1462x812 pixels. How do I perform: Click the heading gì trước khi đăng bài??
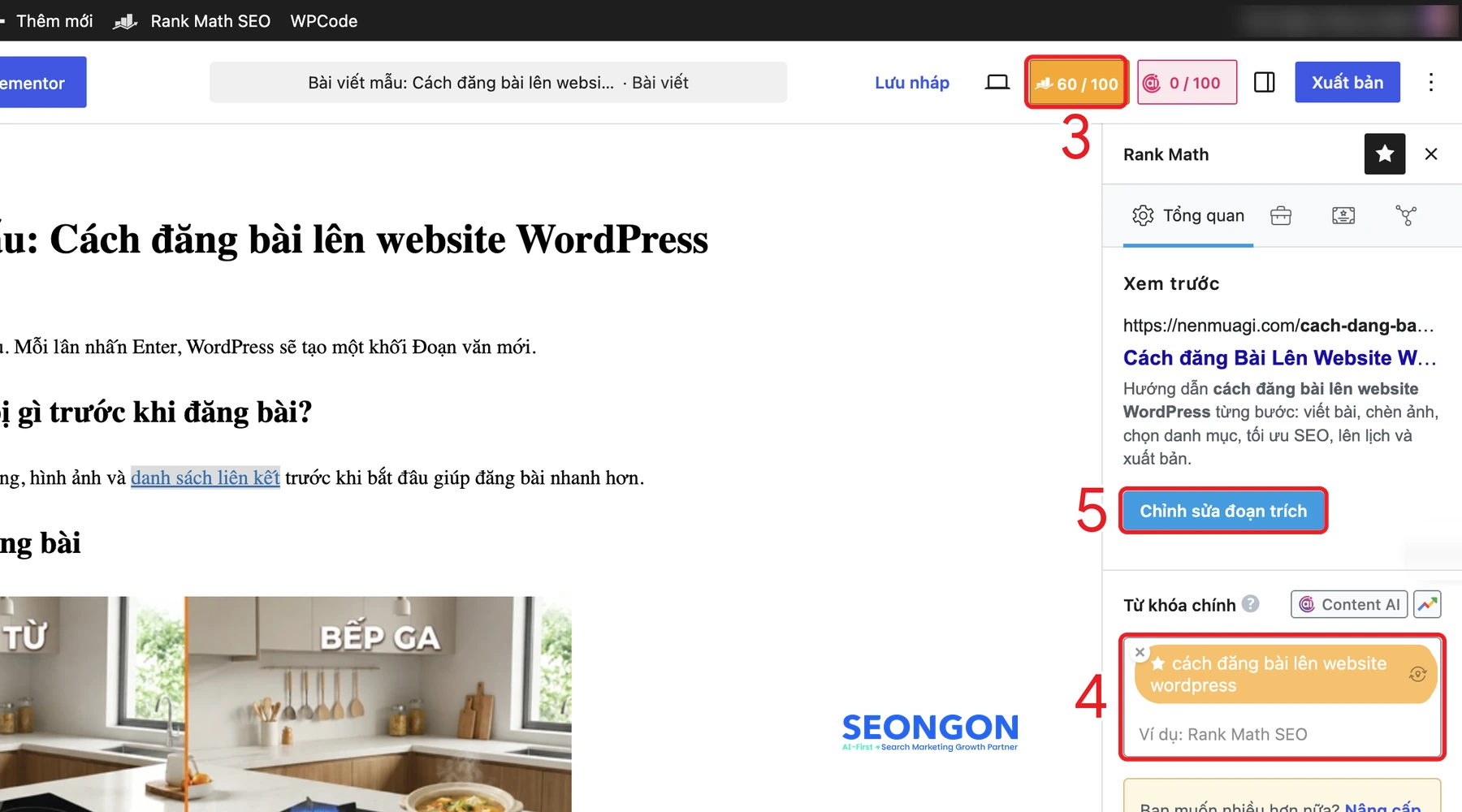156,412
